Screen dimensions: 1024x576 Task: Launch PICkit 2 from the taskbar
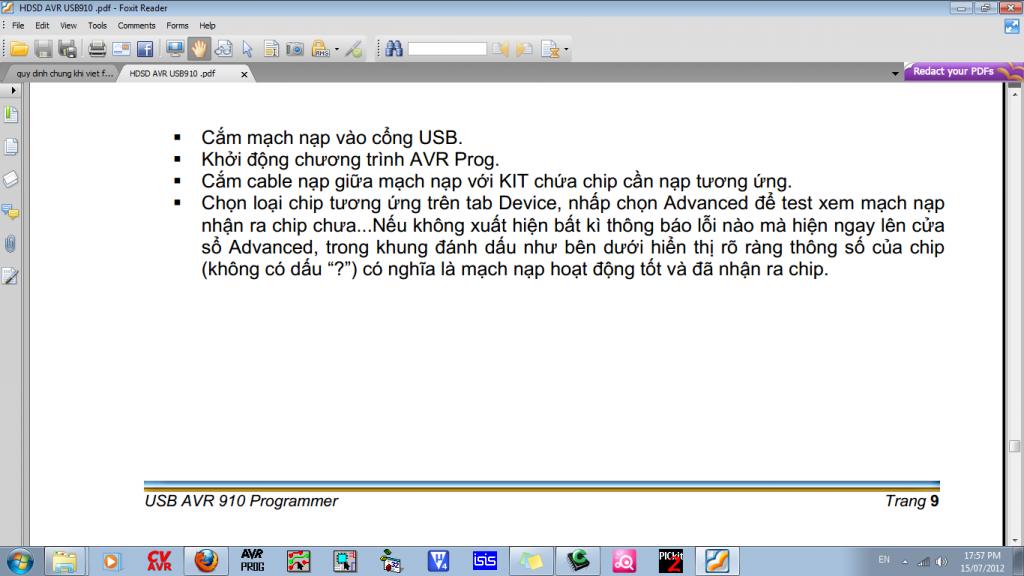(x=671, y=562)
